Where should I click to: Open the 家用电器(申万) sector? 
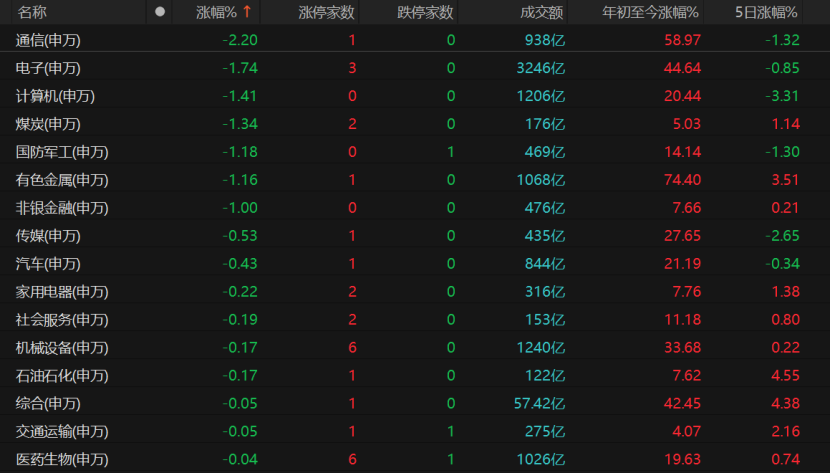(x=62, y=292)
